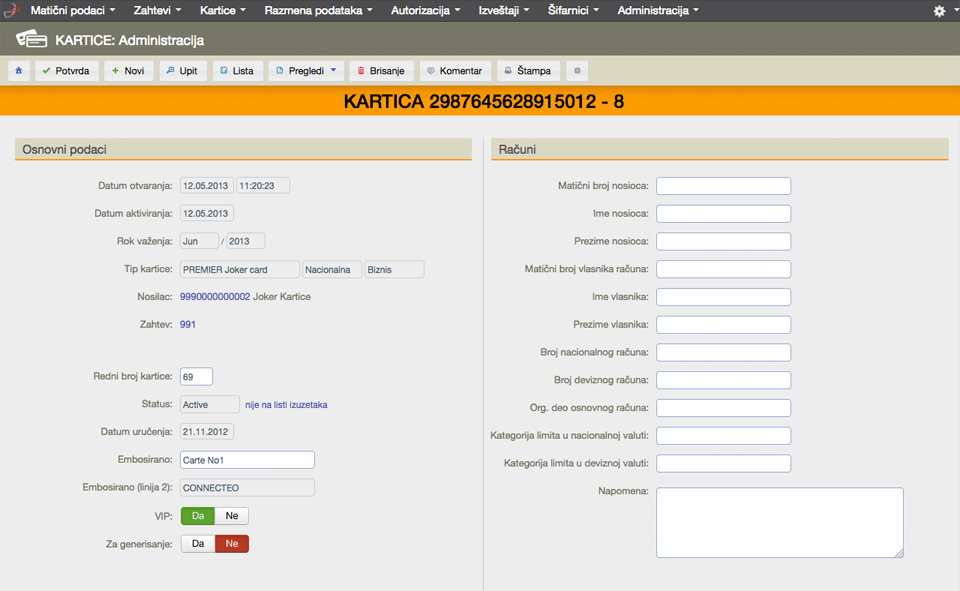Expand the Razmena podataka menu
This screenshot has width=960, height=591.
click(318, 10)
